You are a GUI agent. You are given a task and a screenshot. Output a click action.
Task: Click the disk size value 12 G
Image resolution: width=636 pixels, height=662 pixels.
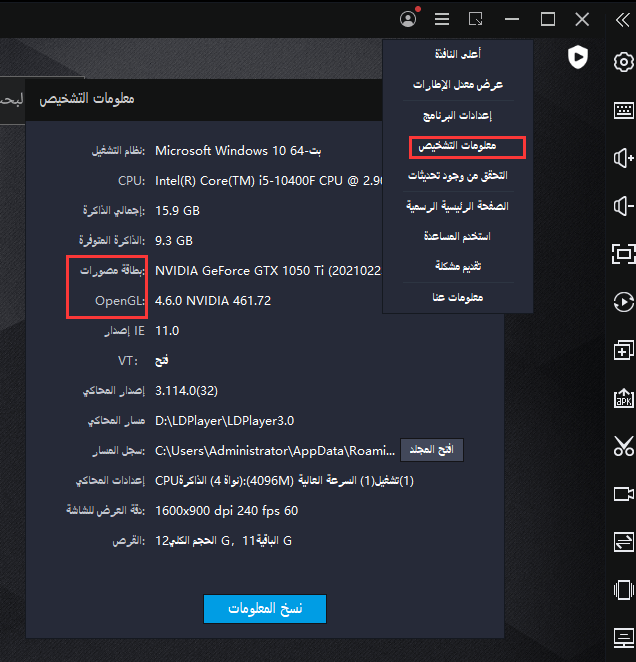[x=223, y=541]
